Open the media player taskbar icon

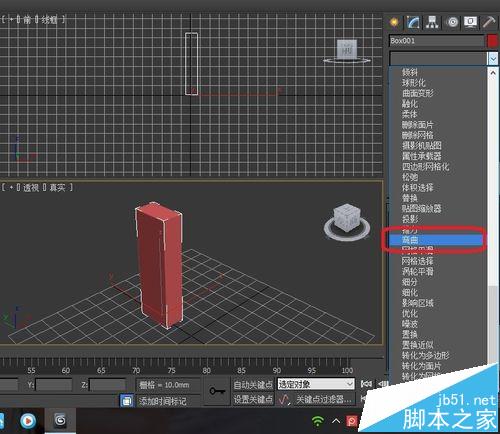click(28, 421)
